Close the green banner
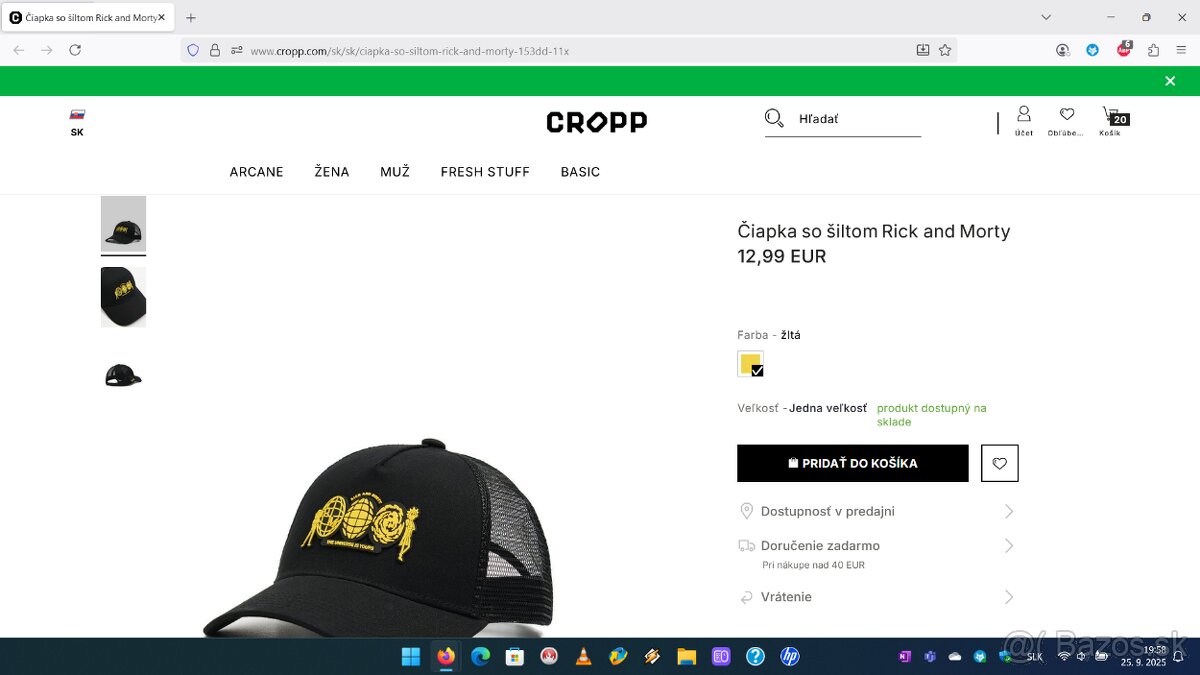This screenshot has height=675, width=1200. pos(1170,81)
